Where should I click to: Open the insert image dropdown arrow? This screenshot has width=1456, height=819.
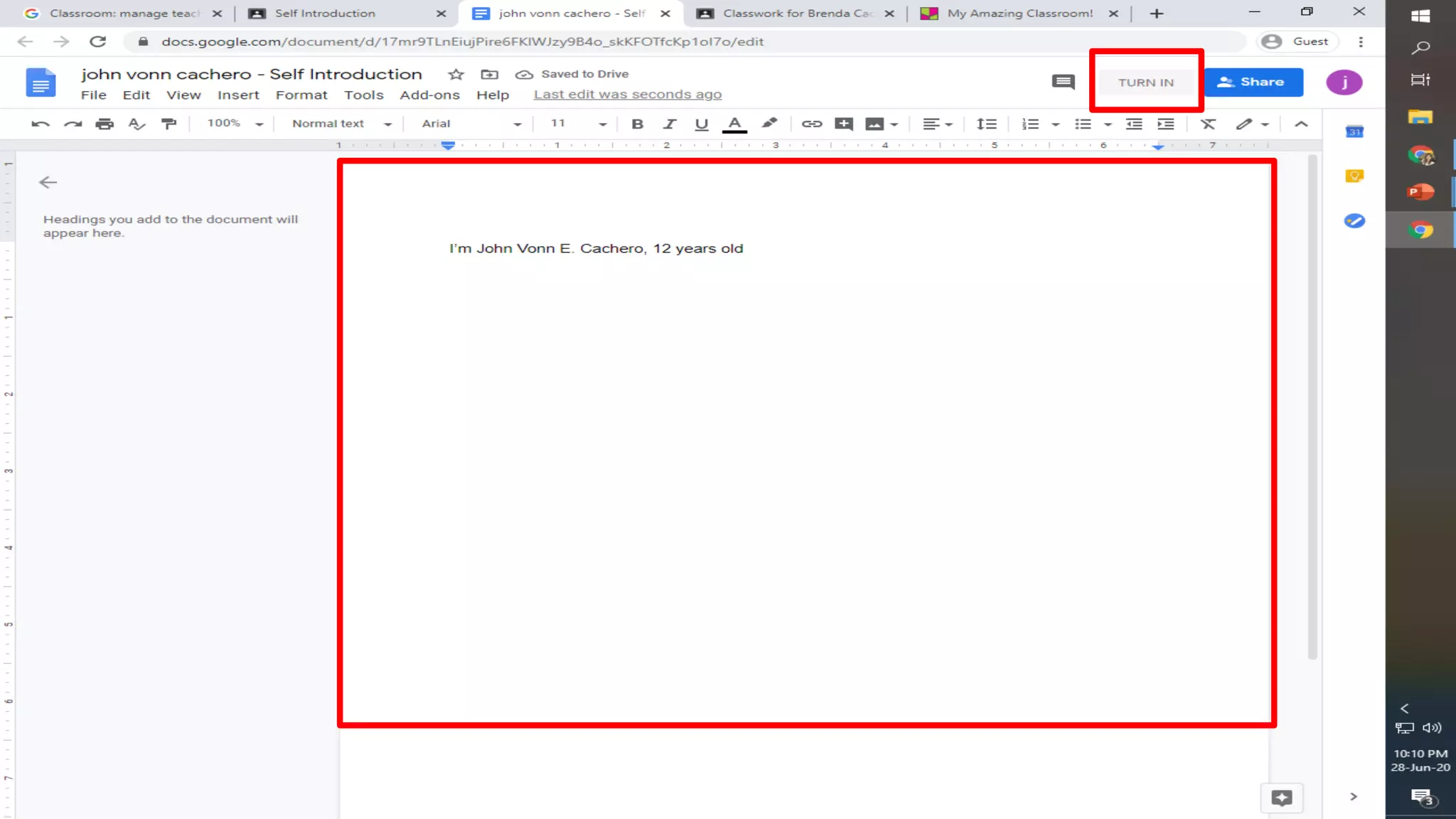pos(894,124)
